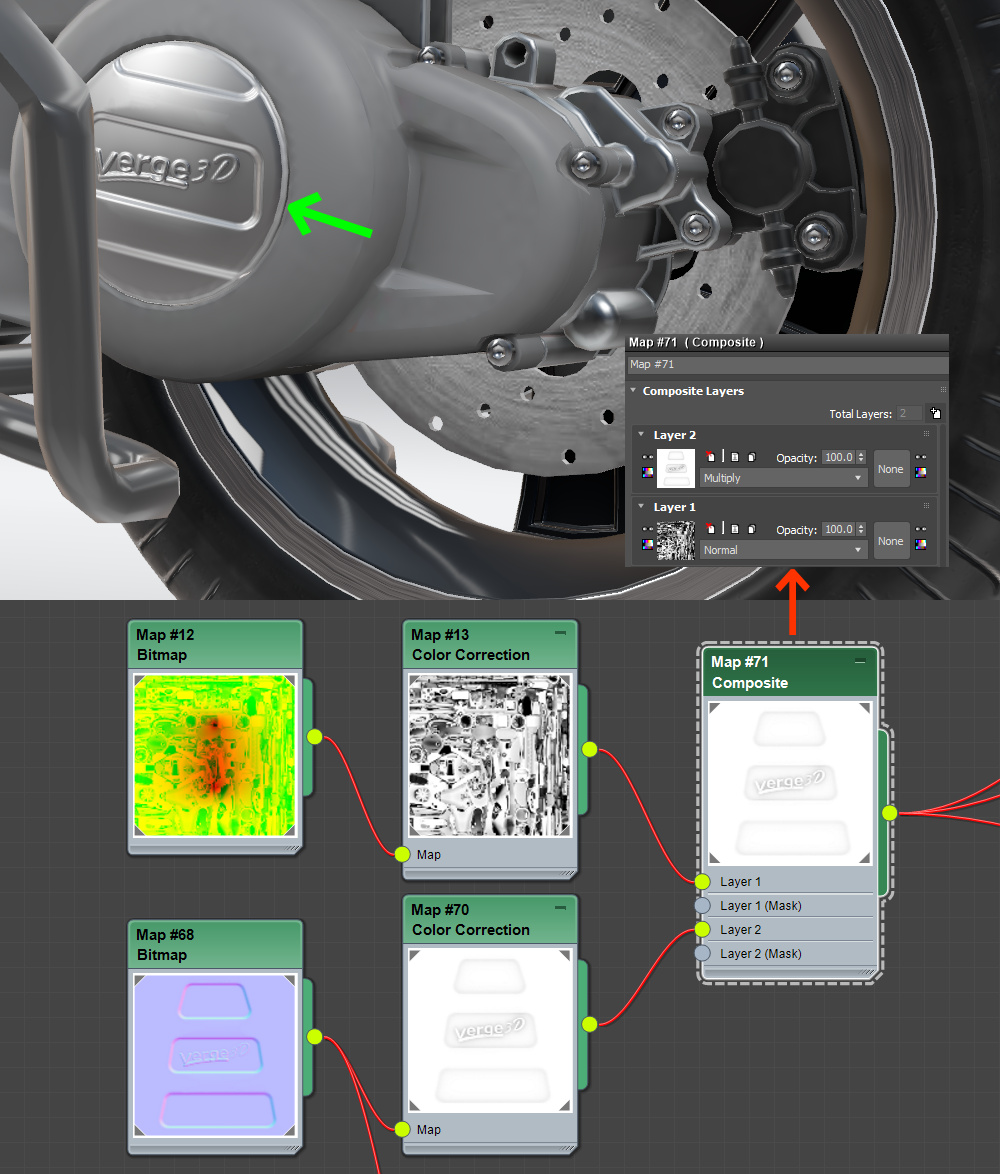Viewport: 1000px width, 1174px height.
Task: Open Layer 1 mask color correction icon
Action: [921, 544]
